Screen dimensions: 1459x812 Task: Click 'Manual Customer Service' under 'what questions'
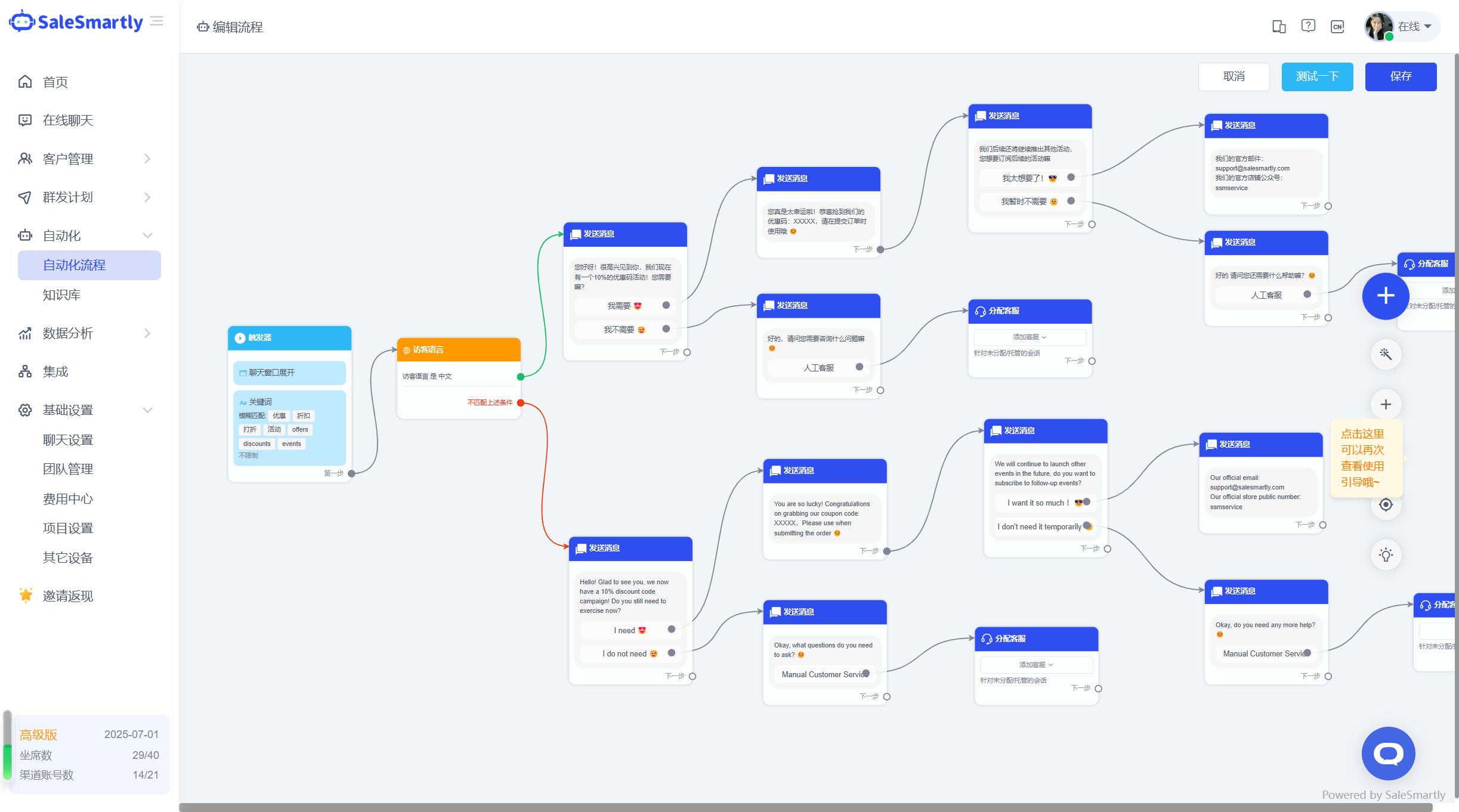[x=825, y=675]
